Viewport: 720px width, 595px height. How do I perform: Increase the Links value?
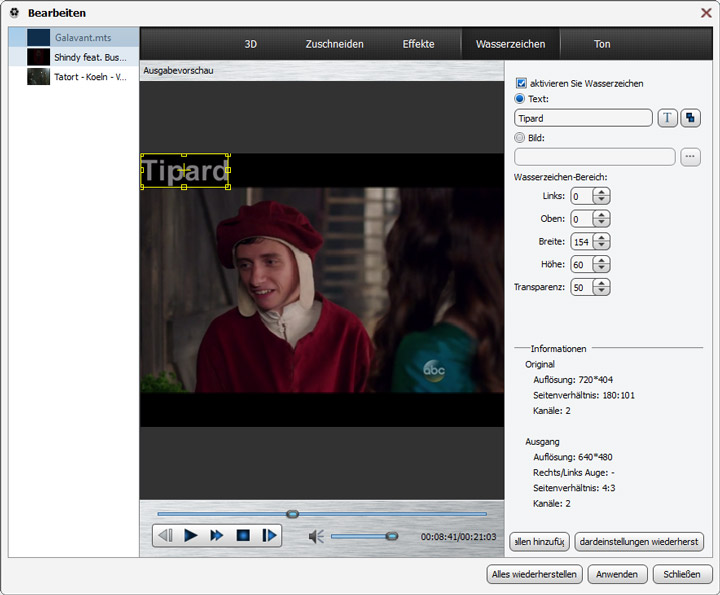tap(601, 192)
